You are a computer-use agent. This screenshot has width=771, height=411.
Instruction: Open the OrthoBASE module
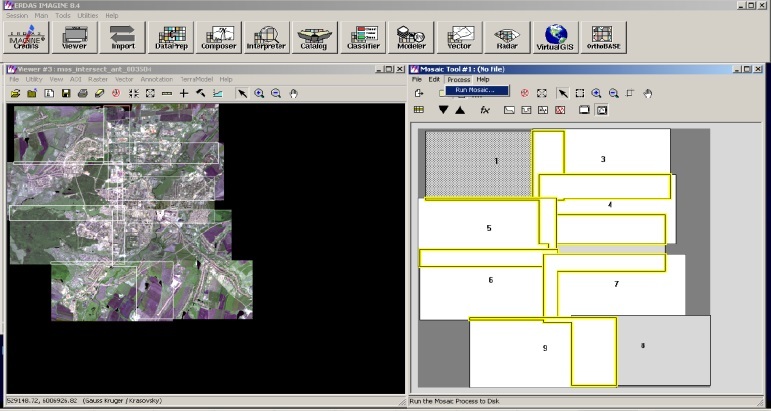[x=602, y=38]
